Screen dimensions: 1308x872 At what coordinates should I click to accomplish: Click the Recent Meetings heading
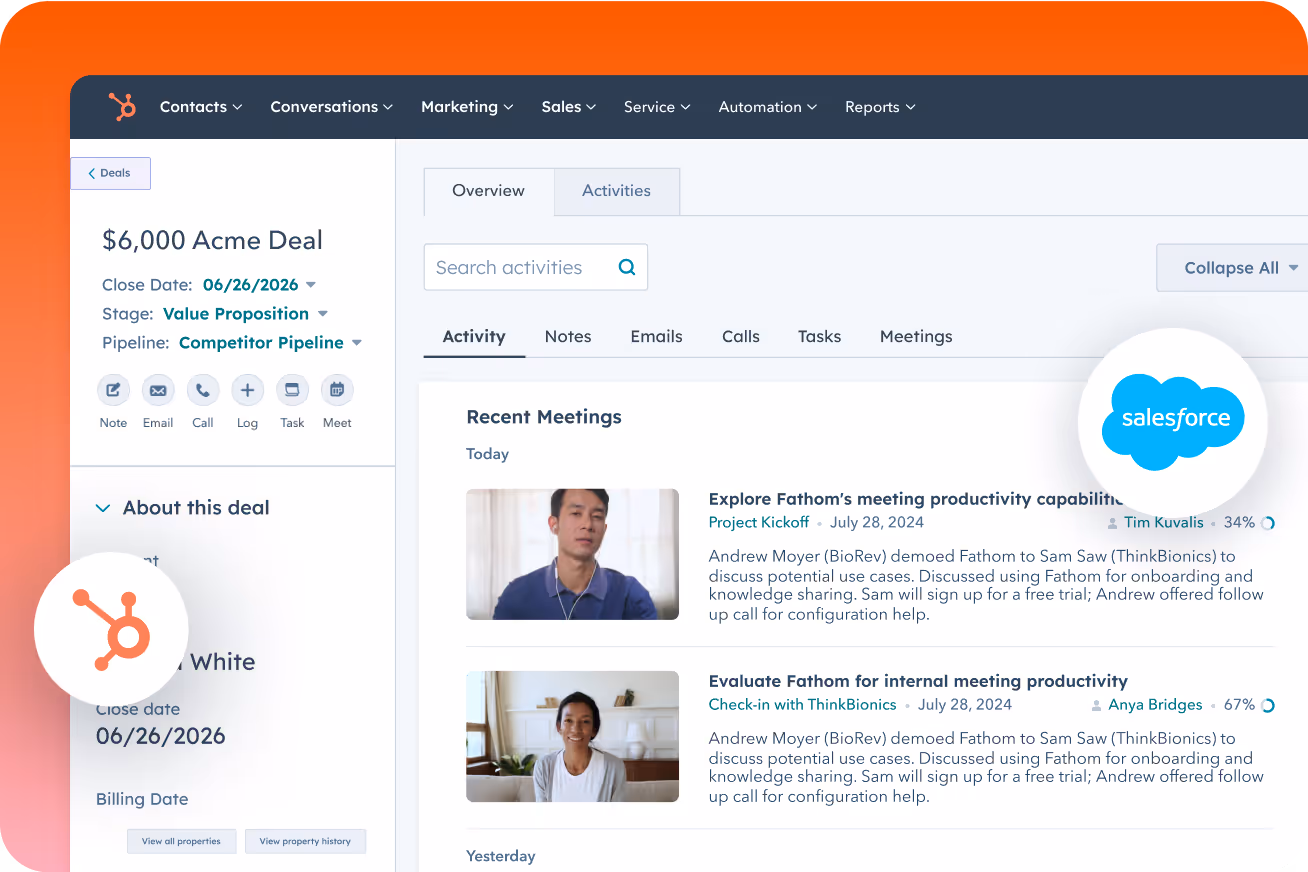click(544, 417)
